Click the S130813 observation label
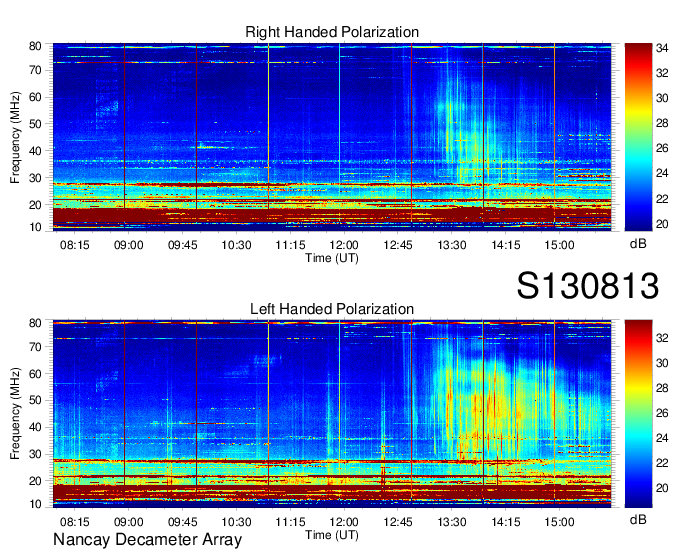Image resolution: width=680 pixels, height=552 pixels. point(588,285)
